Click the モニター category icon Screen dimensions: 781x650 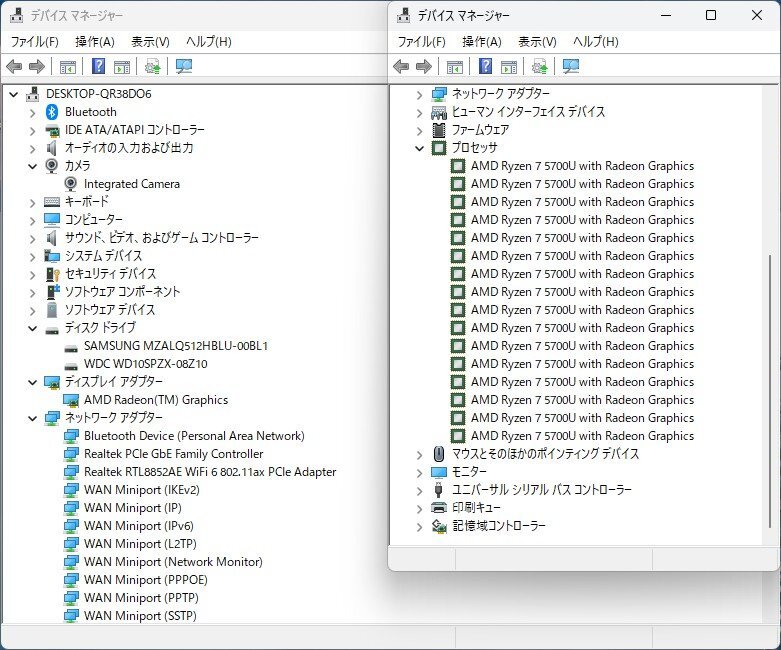tap(439, 472)
